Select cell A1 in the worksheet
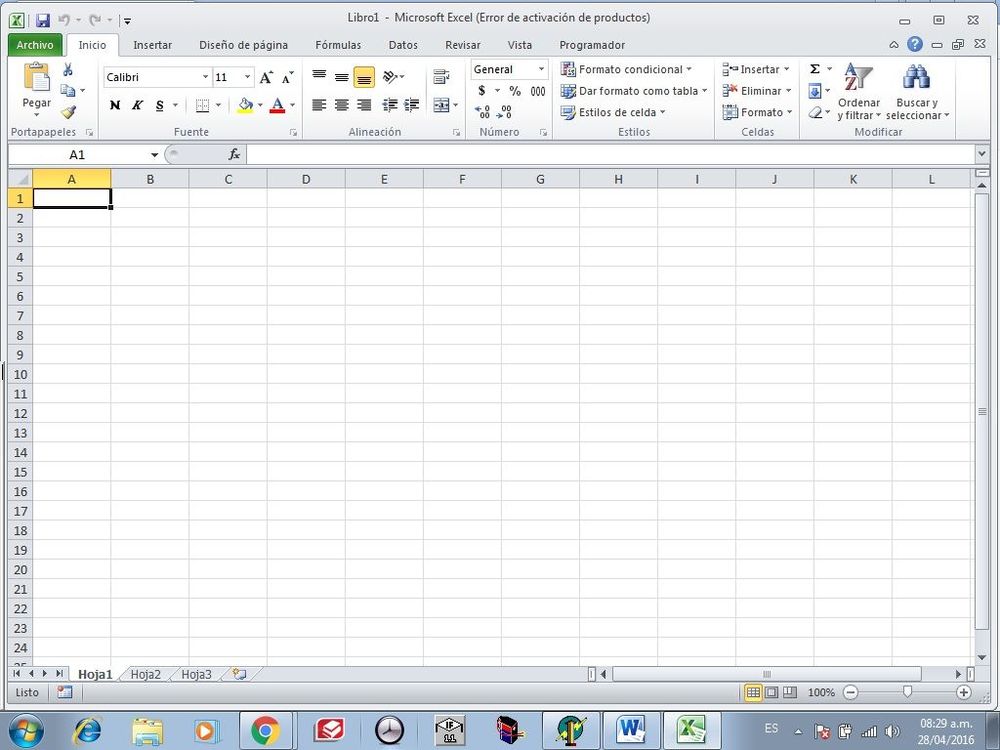1000x750 pixels. [x=72, y=198]
